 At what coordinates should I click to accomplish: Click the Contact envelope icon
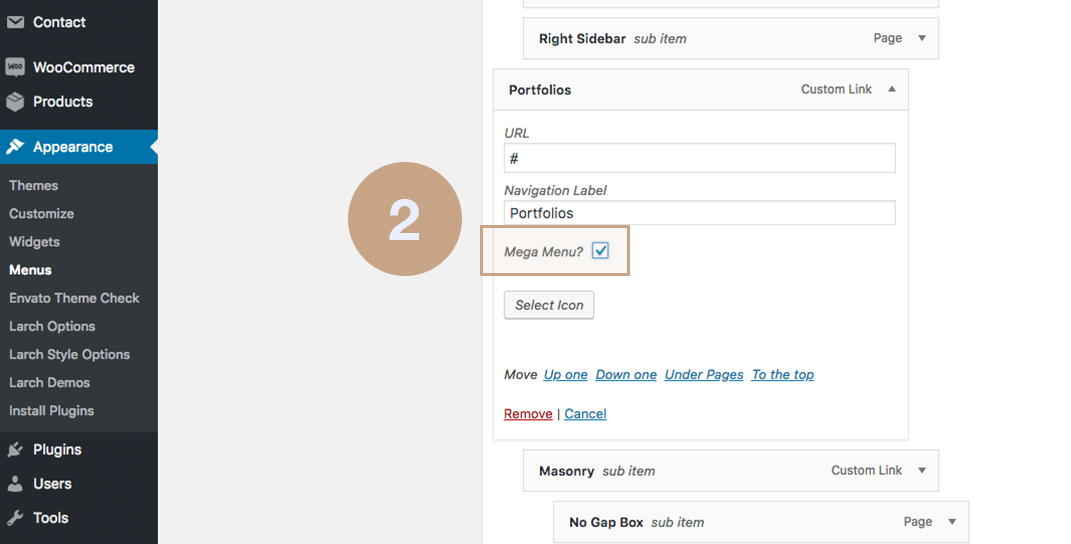click(15, 22)
